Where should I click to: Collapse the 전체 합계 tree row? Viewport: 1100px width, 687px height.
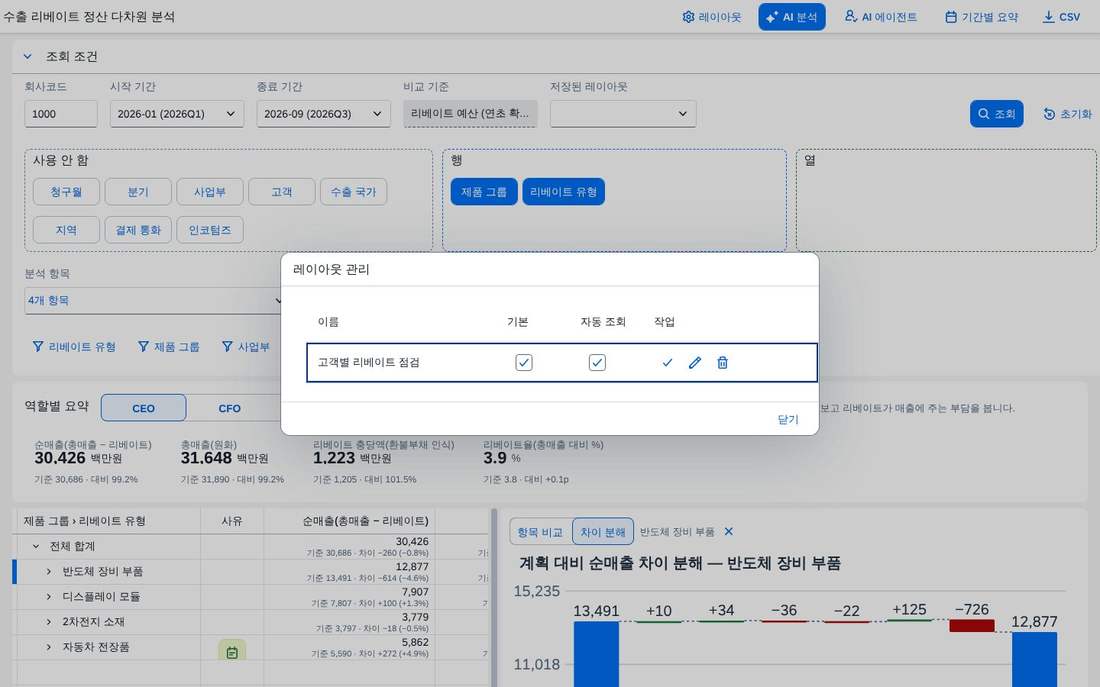[36, 546]
